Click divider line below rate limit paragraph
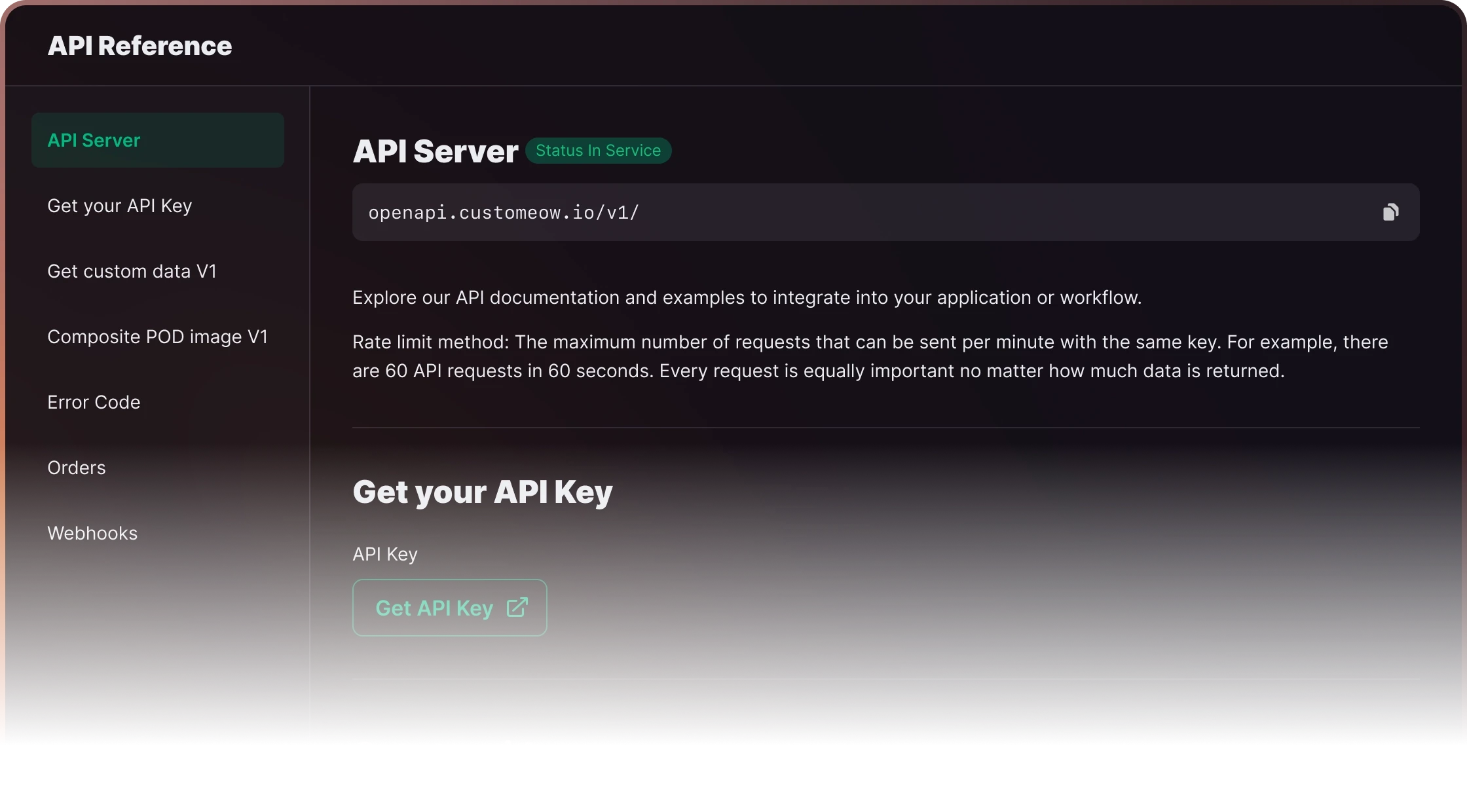This screenshot has width=1467, height=812. 885,428
